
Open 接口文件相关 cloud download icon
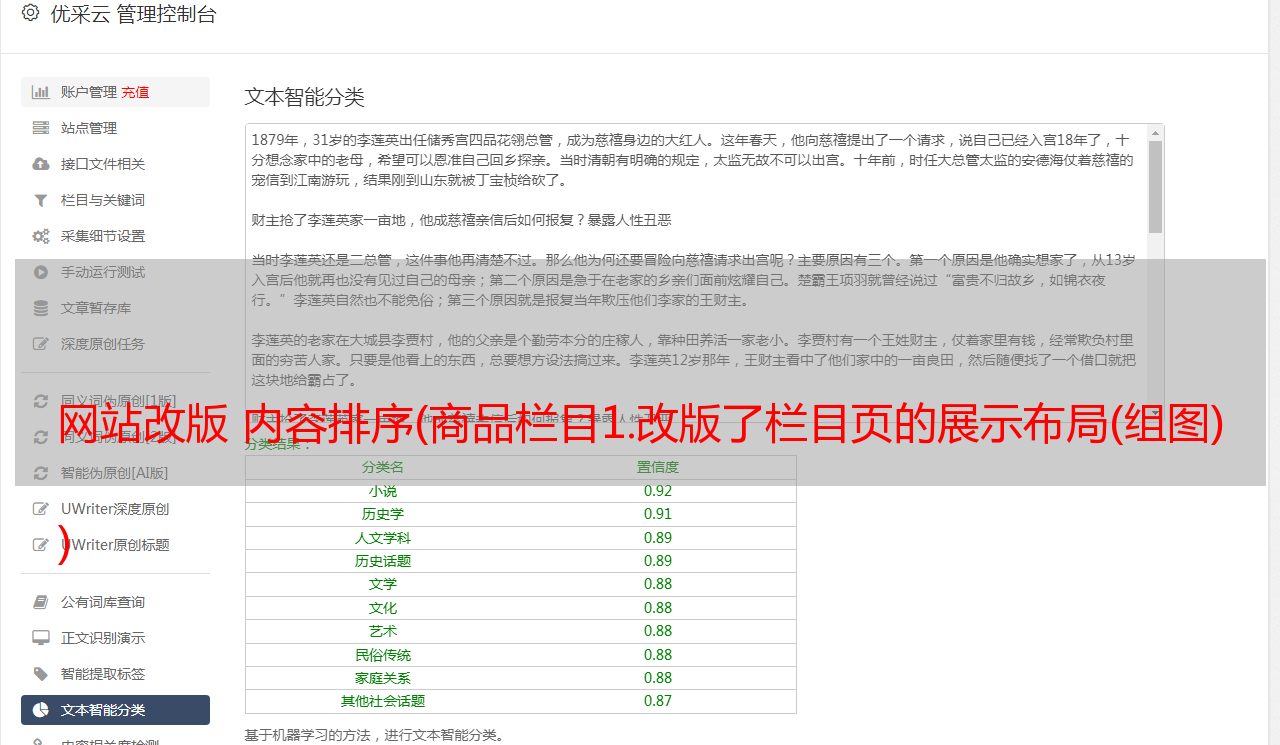[41, 164]
